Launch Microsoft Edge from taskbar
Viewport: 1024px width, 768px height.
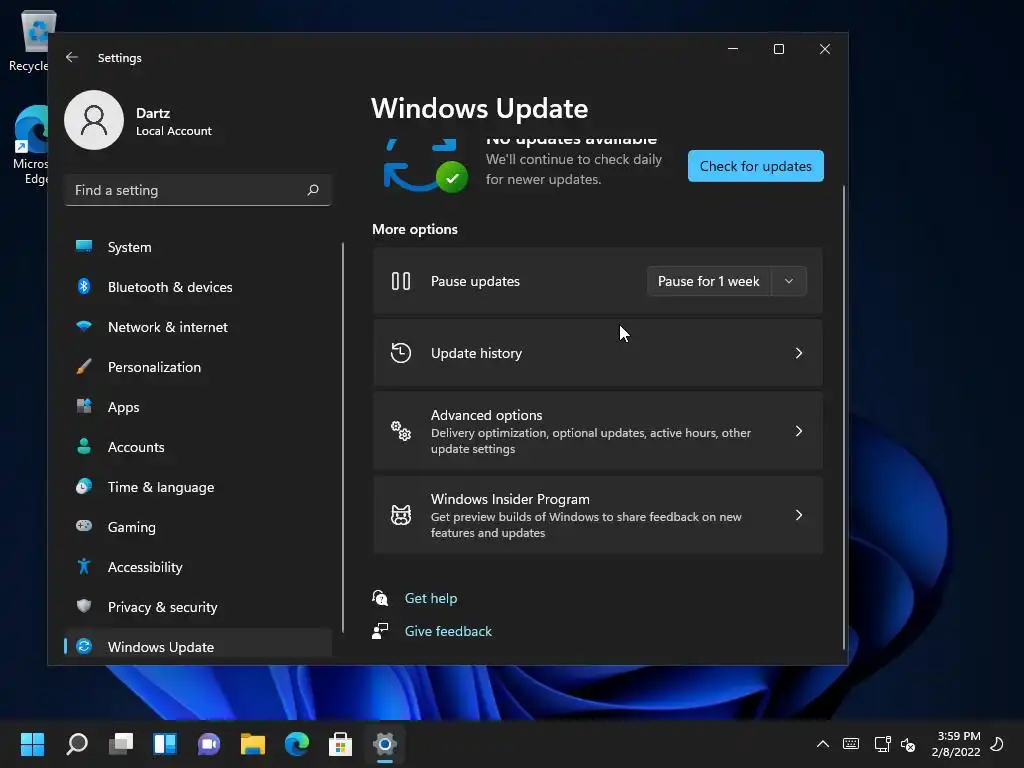pos(296,743)
